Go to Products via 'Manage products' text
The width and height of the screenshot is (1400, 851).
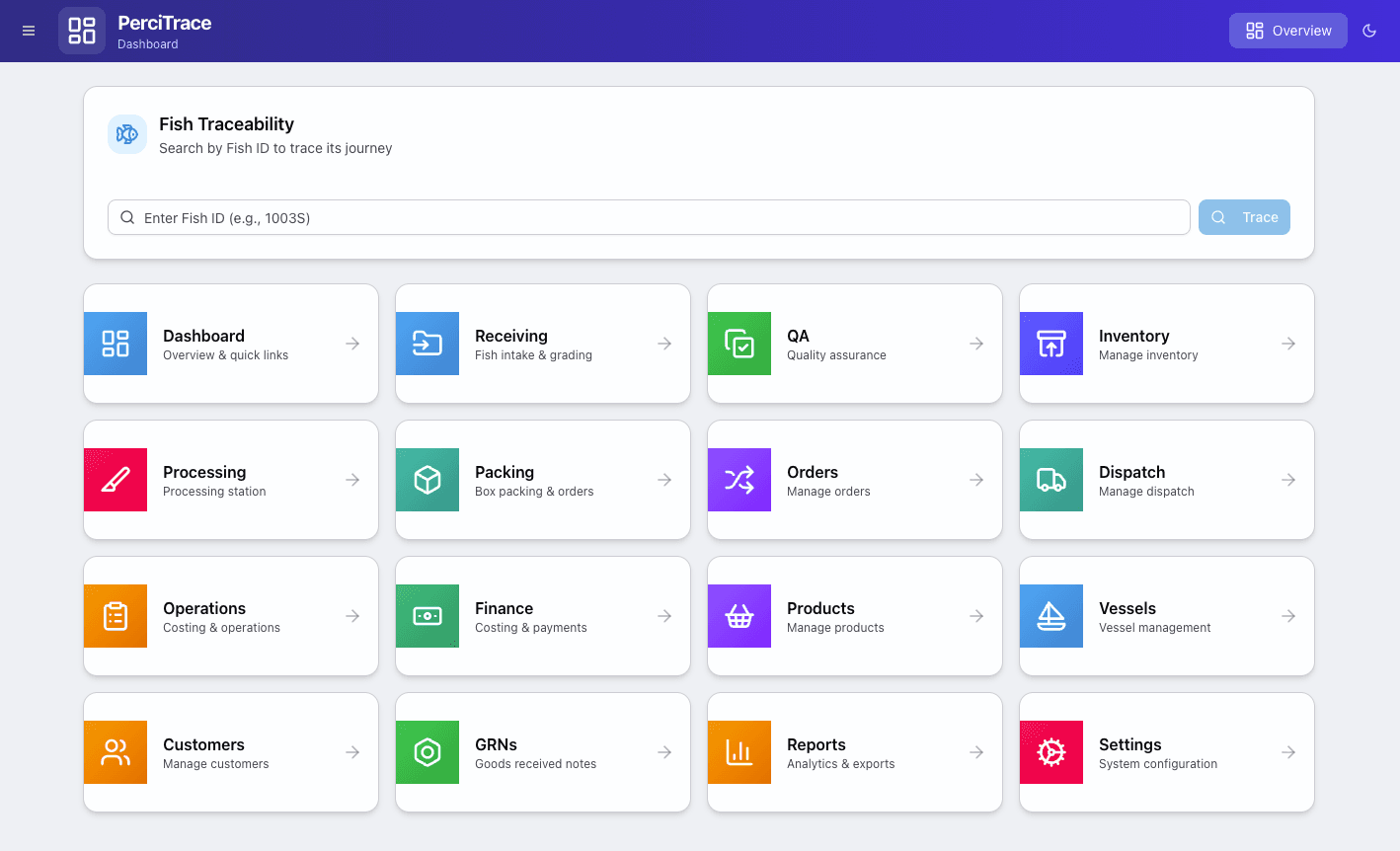[835, 628]
